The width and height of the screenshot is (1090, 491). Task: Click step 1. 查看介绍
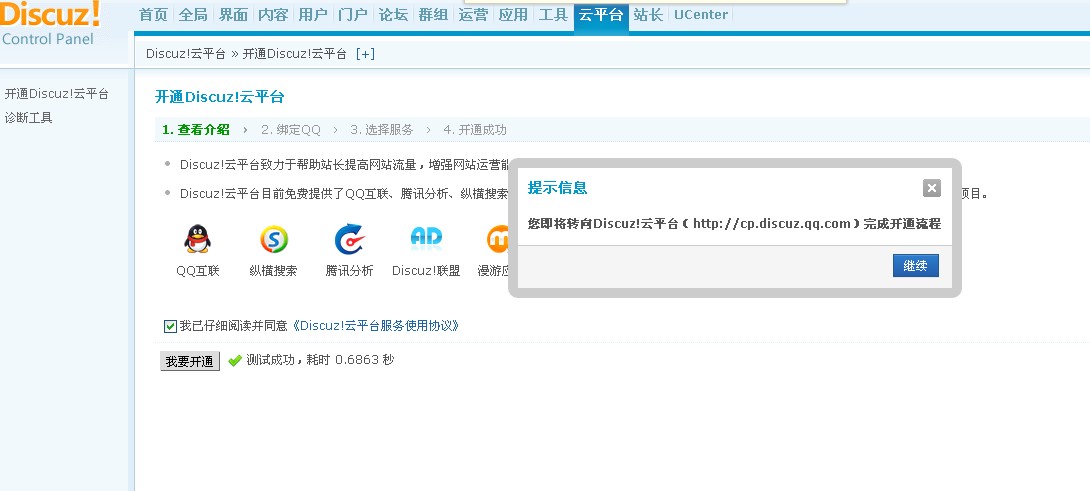(195, 129)
